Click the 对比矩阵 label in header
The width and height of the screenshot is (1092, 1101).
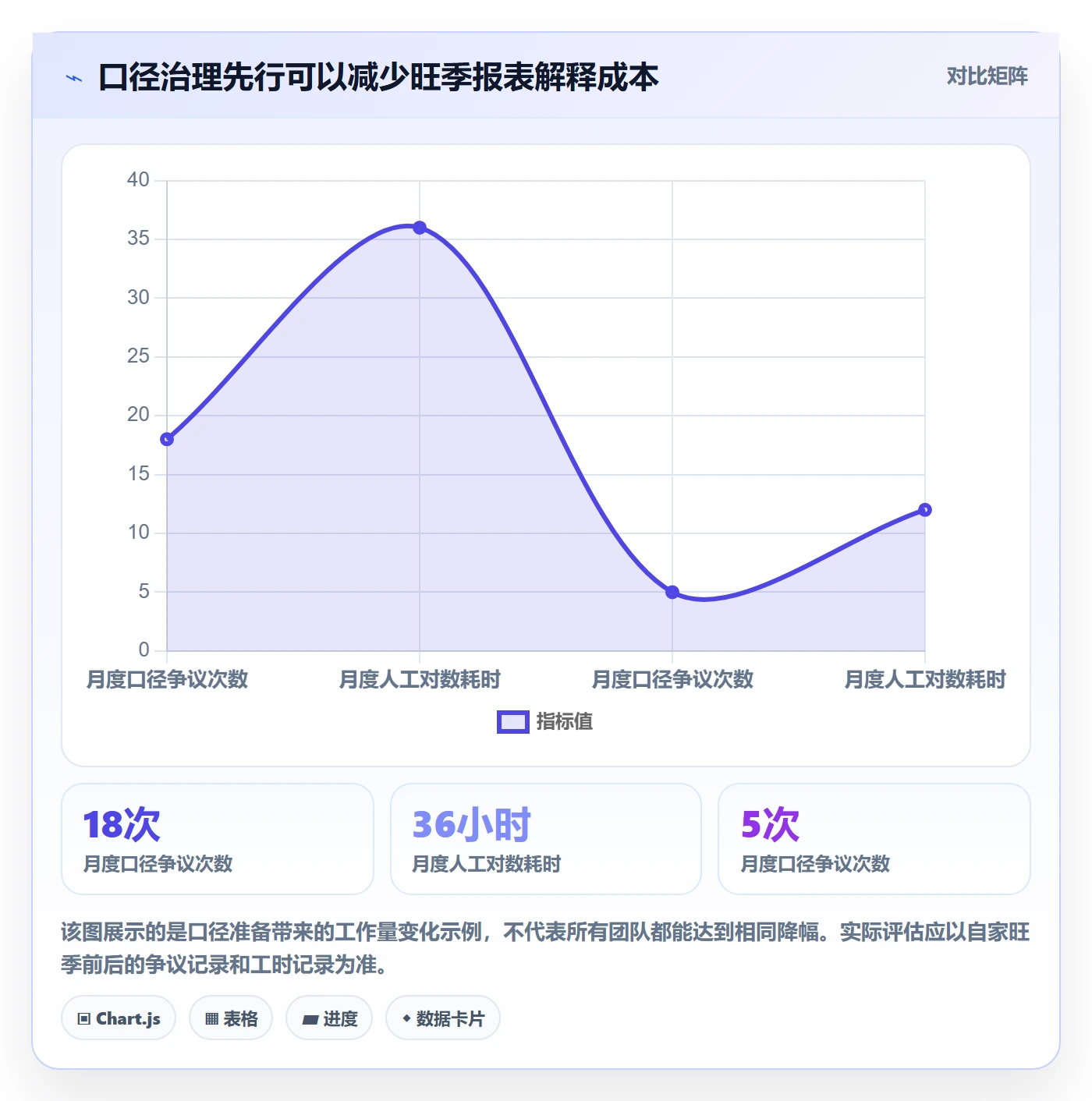click(x=987, y=76)
